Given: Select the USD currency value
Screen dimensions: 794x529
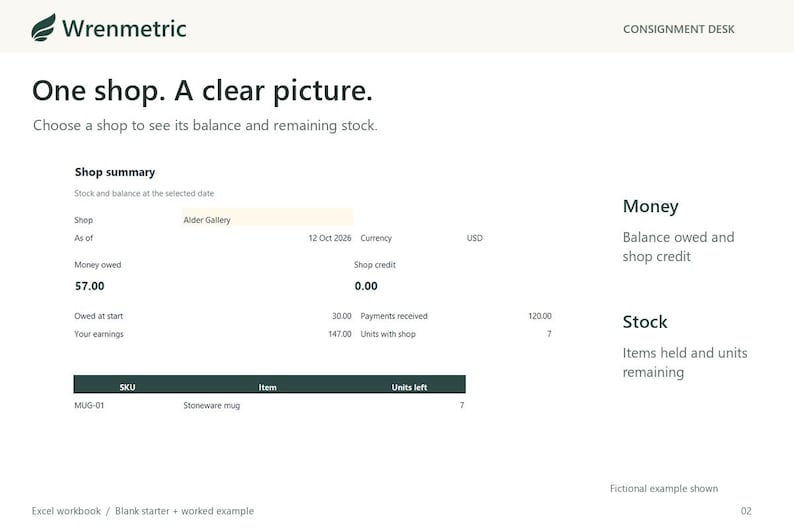Looking at the screenshot, I should (474, 238).
